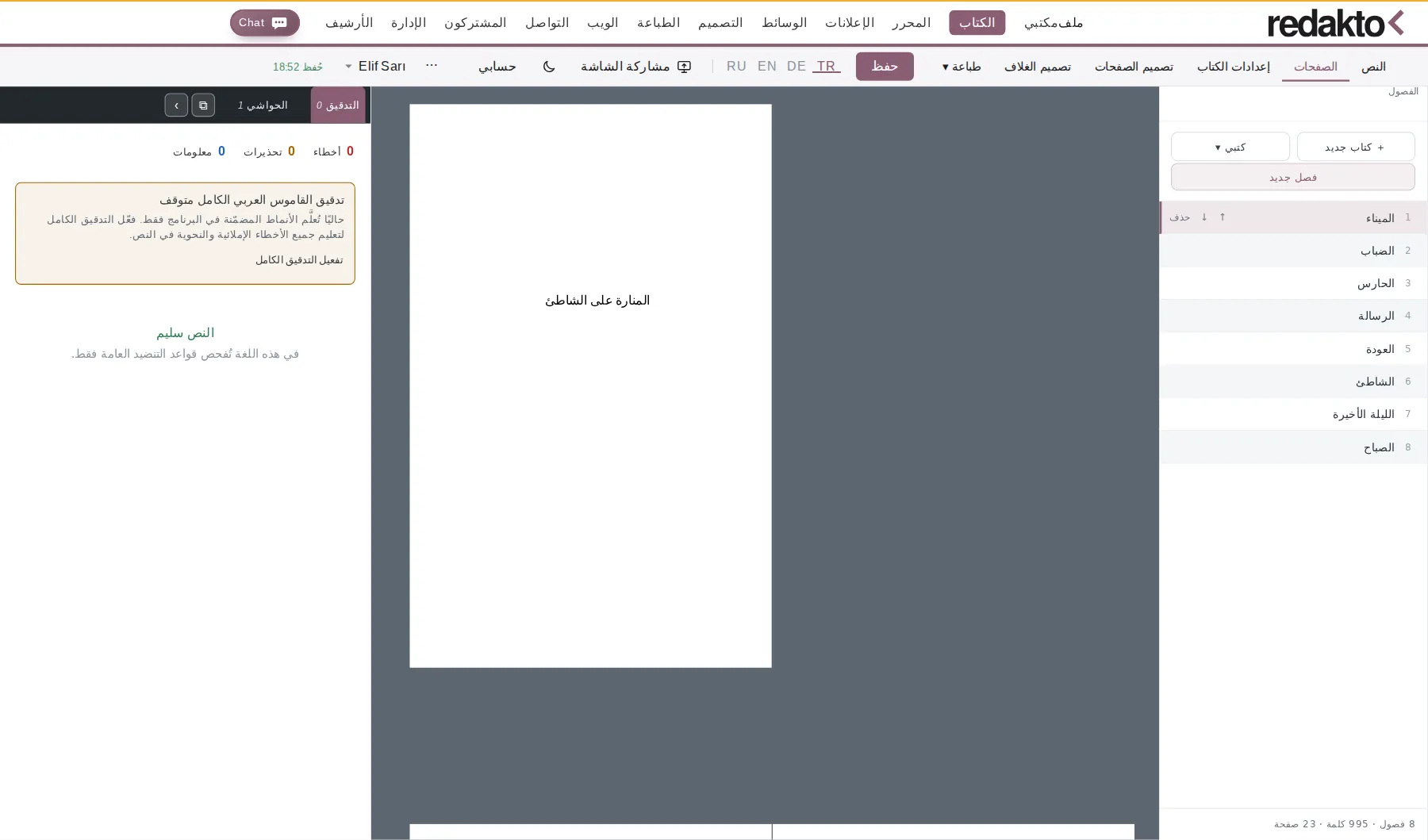Select chapter 4 الرسالة
1428x840 pixels.
pyautogui.click(x=1293, y=316)
